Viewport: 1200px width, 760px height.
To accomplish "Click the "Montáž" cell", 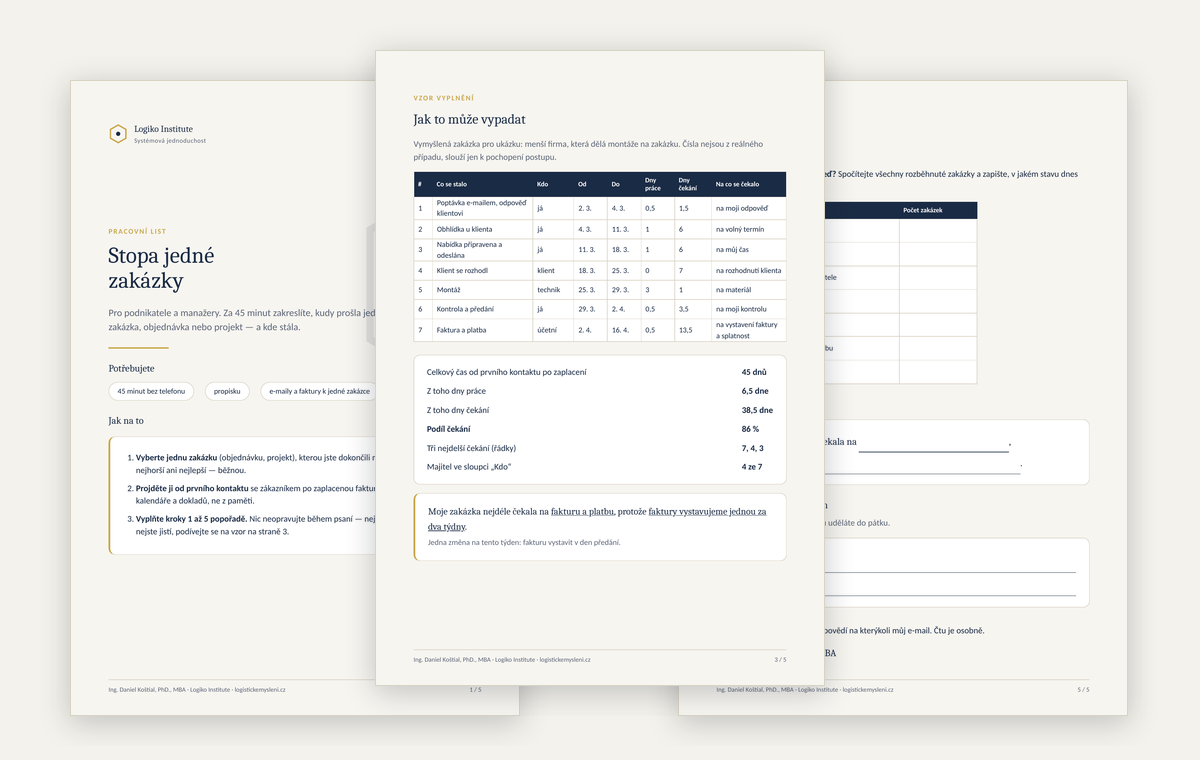I will tap(483, 290).
